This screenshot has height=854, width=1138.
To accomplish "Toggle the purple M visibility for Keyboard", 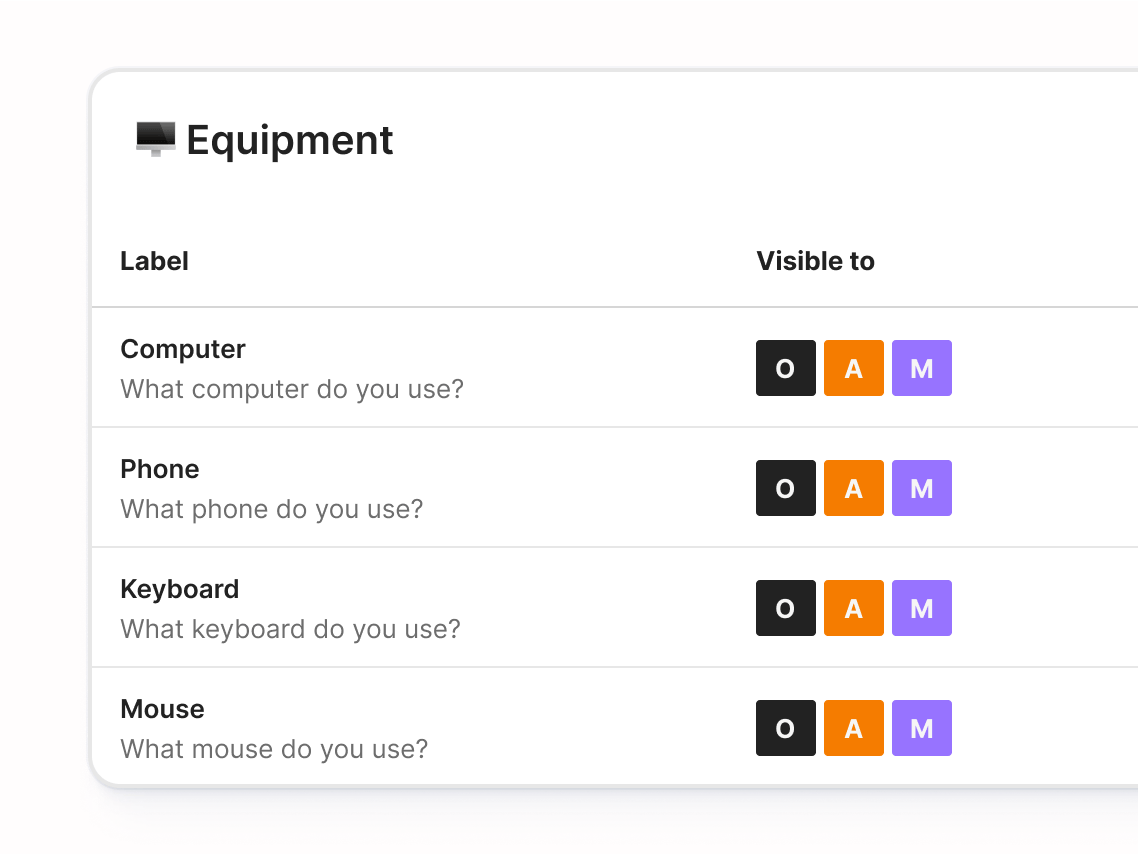I will coord(921,608).
